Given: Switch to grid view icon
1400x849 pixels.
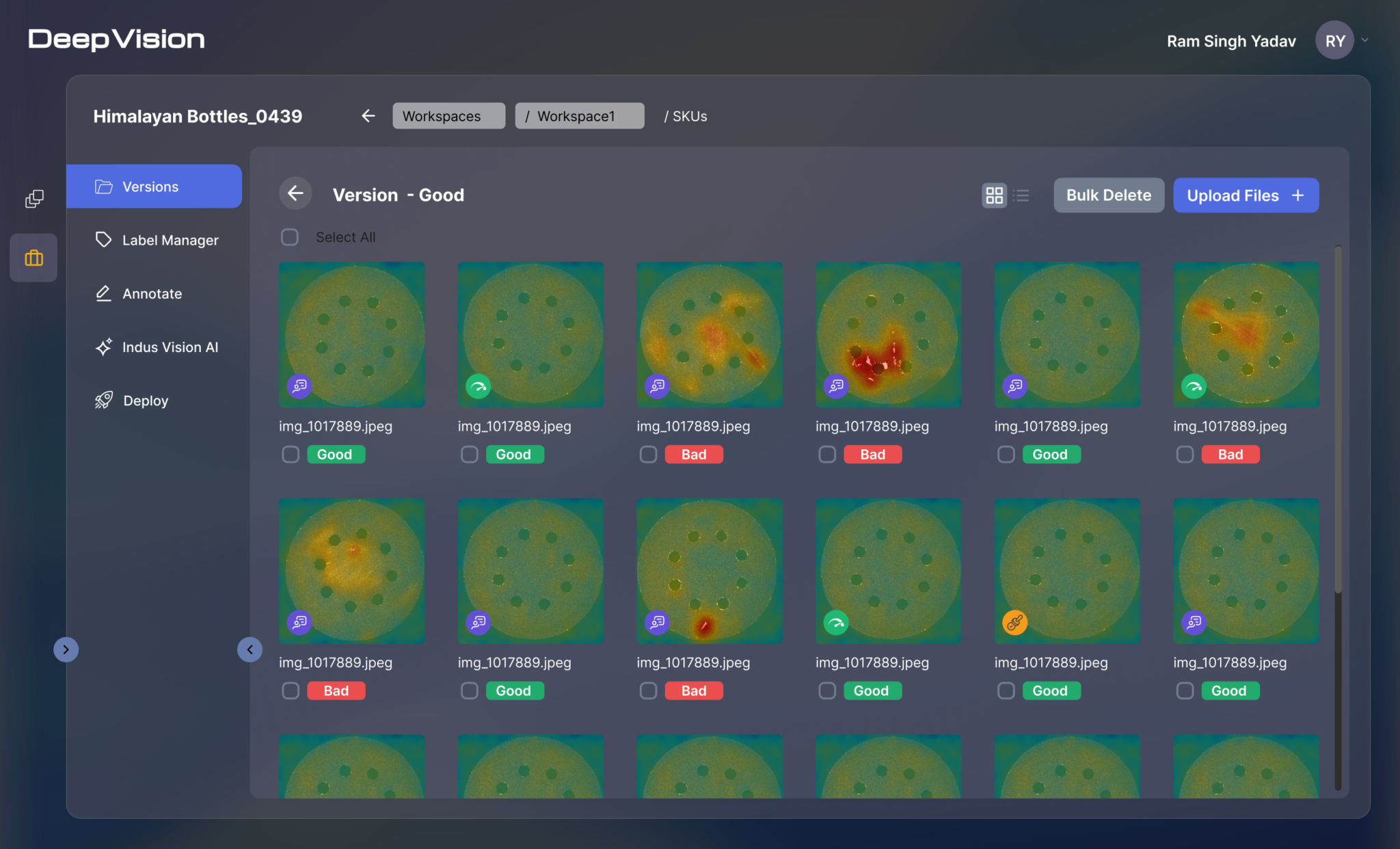Looking at the screenshot, I should 994,196.
